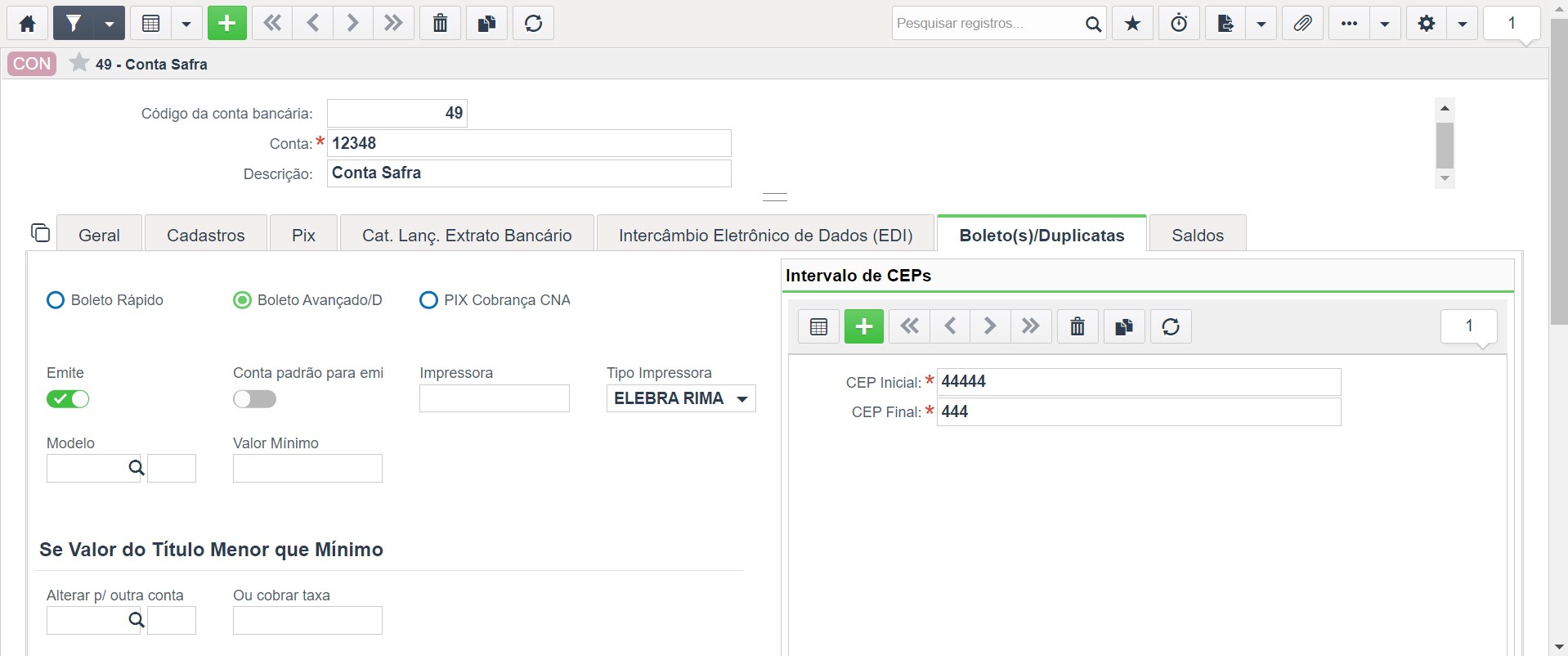The height and width of the screenshot is (656, 1568).
Task: Open attachments paperclip icon
Action: (x=1302, y=23)
